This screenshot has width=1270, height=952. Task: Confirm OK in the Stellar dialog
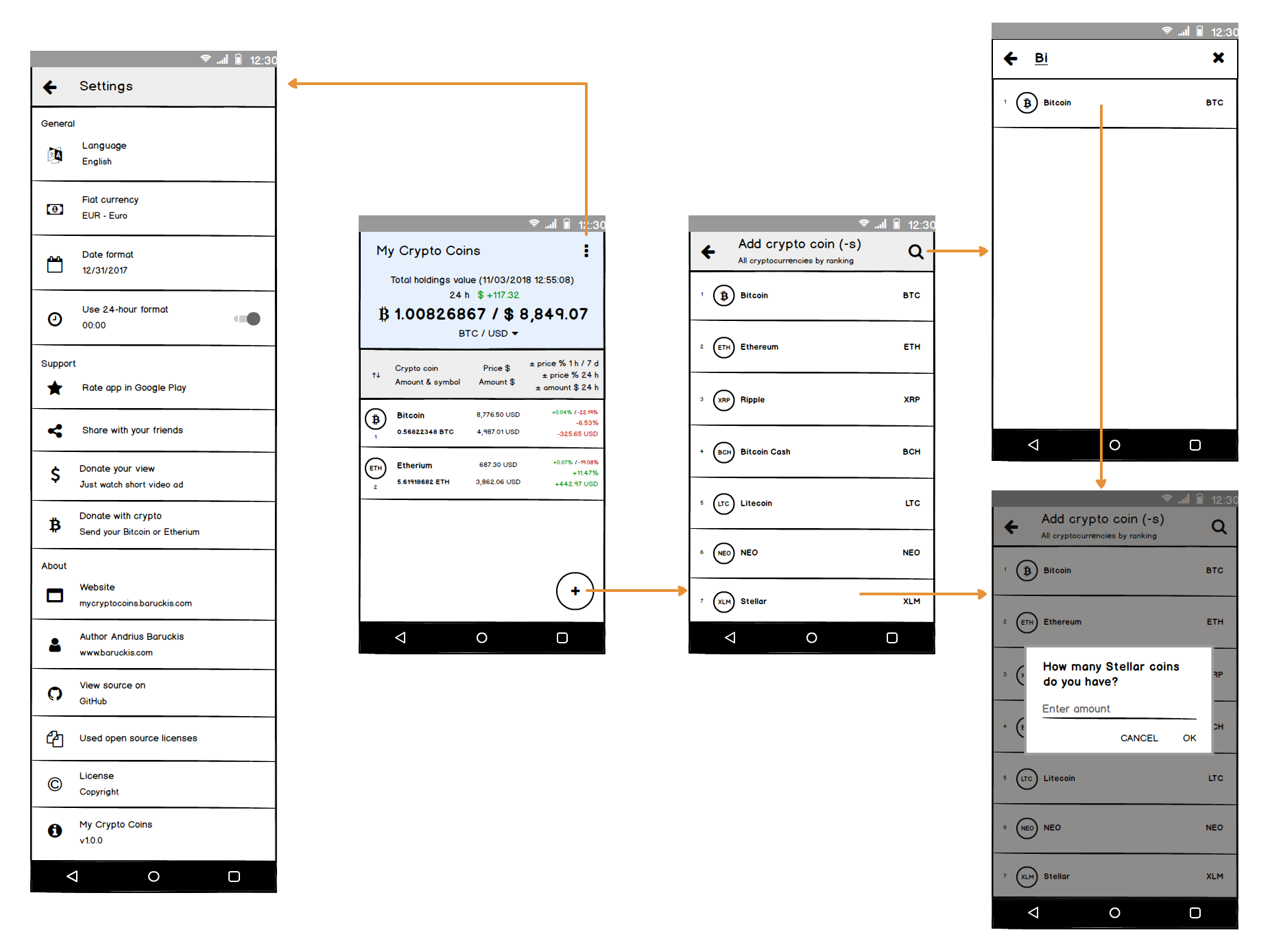tap(1189, 738)
